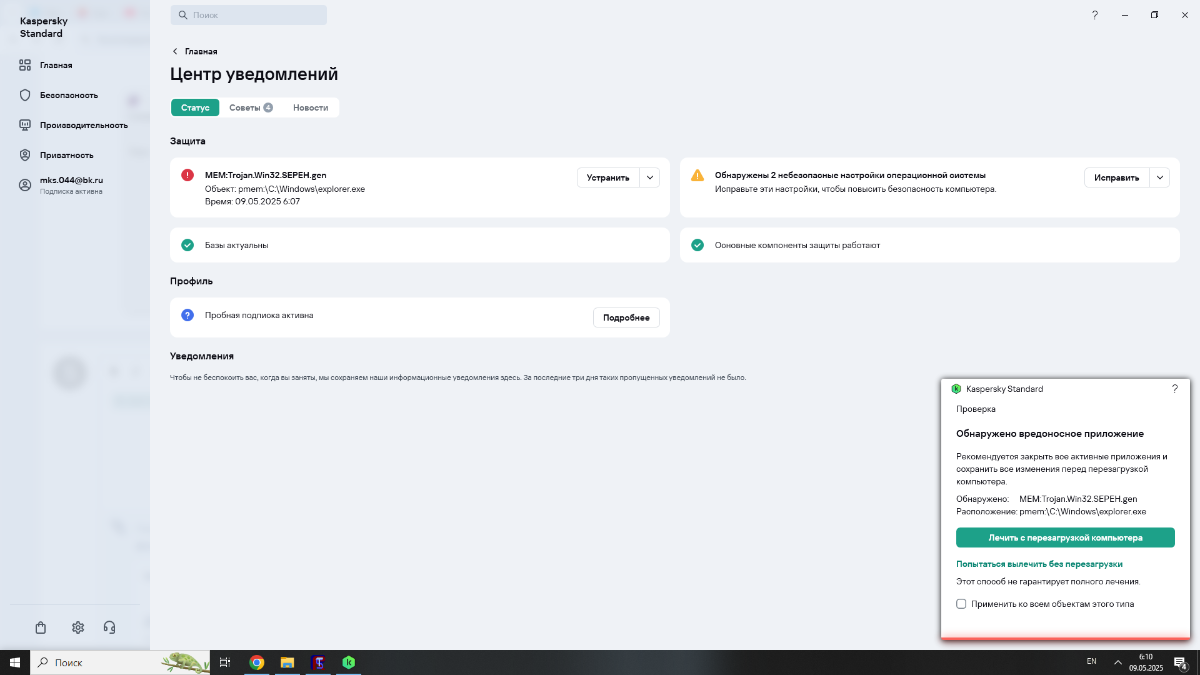Click Объект: pmem:\C:\Windows\explorer.exe text
Viewport: 1200px width, 675px height.
[x=285, y=188]
